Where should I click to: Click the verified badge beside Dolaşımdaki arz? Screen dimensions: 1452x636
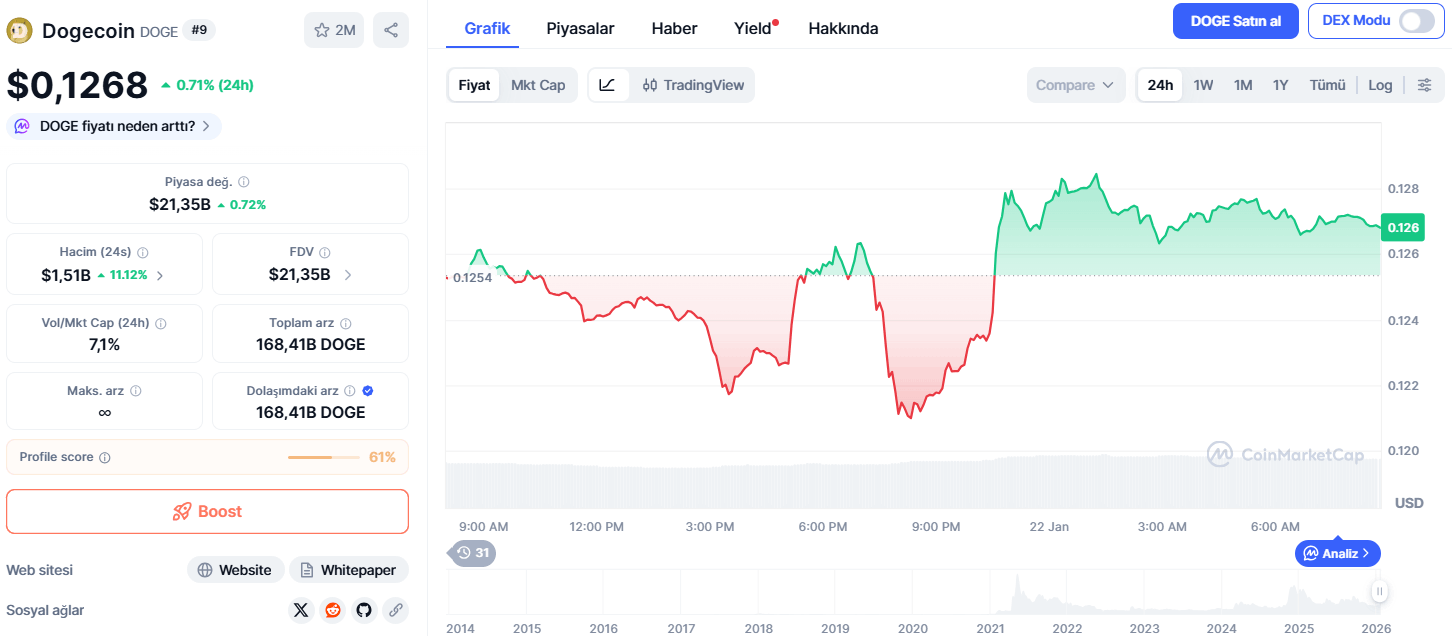(367, 391)
